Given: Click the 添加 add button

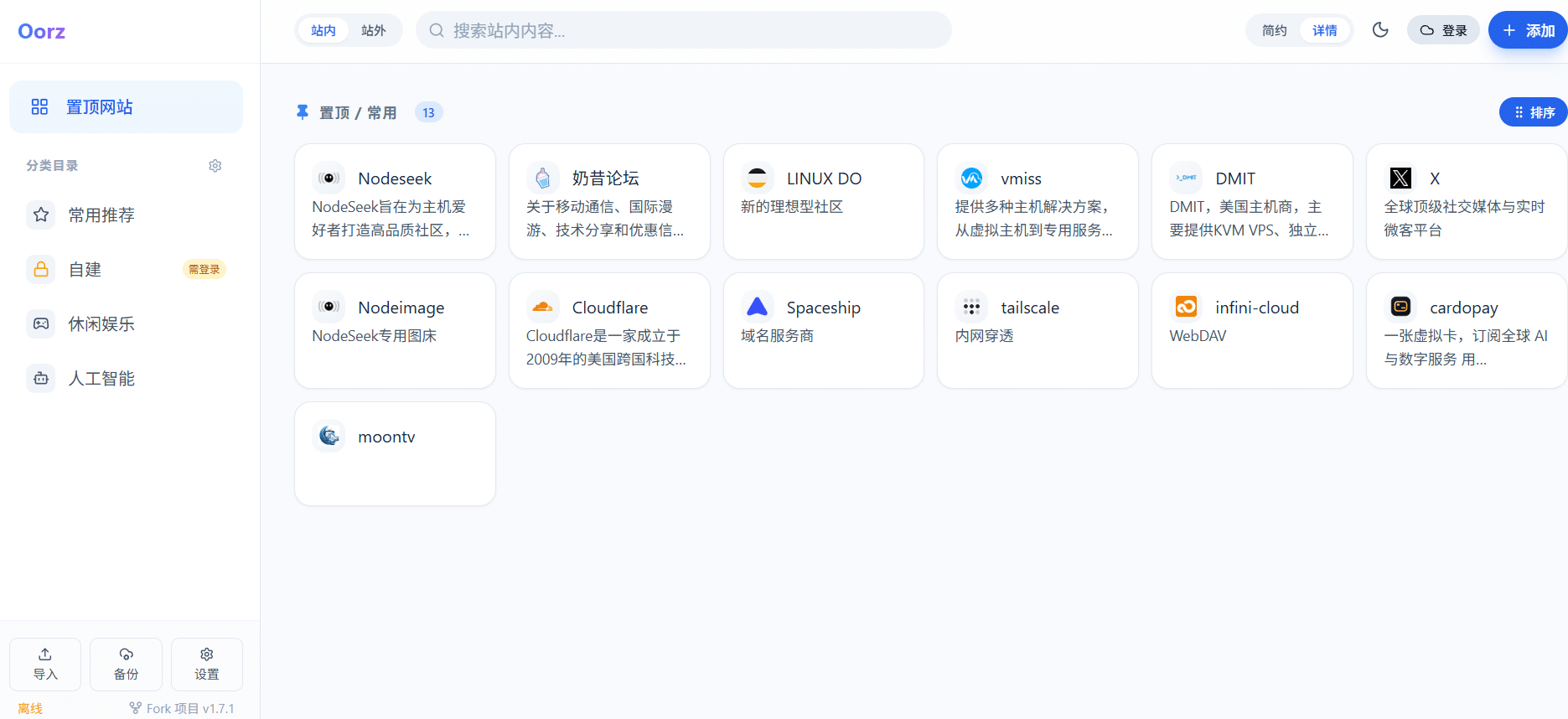Looking at the screenshot, I should click(1529, 31).
